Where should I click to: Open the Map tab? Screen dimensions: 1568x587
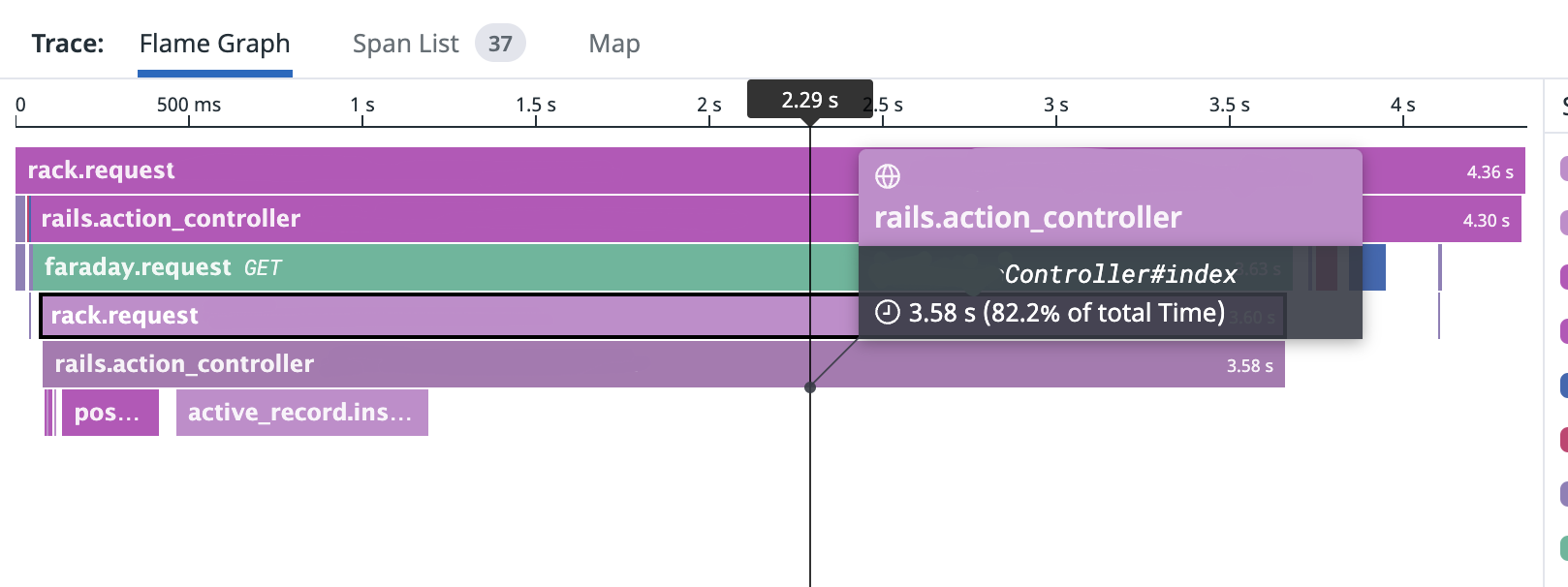coord(614,44)
